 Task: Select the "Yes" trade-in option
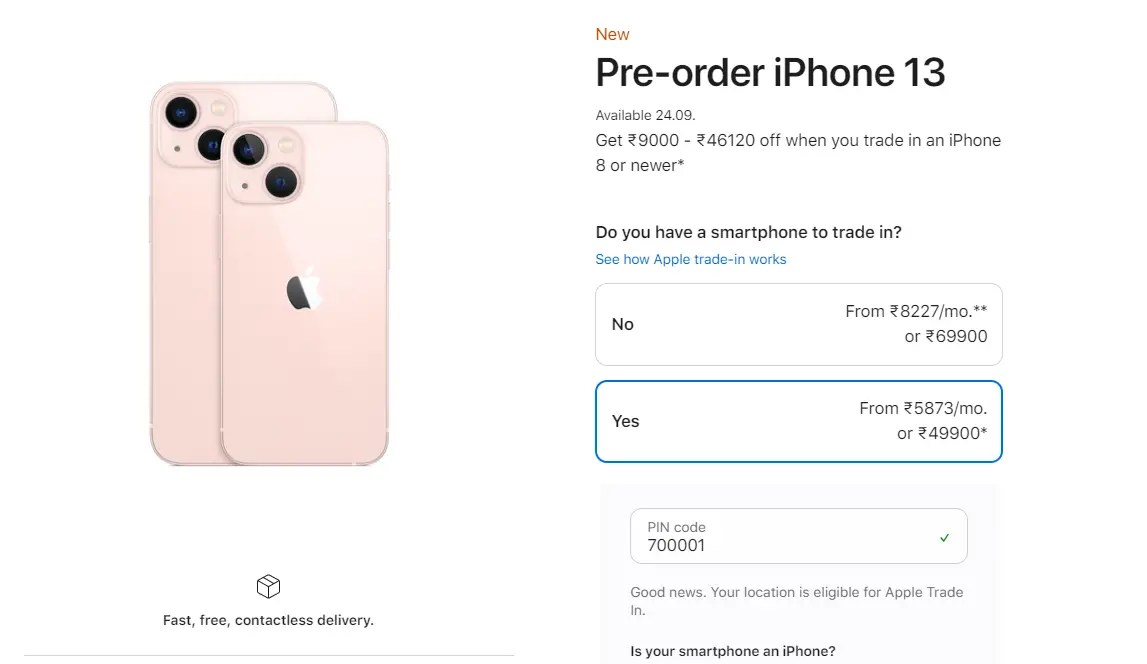point(798,421)
